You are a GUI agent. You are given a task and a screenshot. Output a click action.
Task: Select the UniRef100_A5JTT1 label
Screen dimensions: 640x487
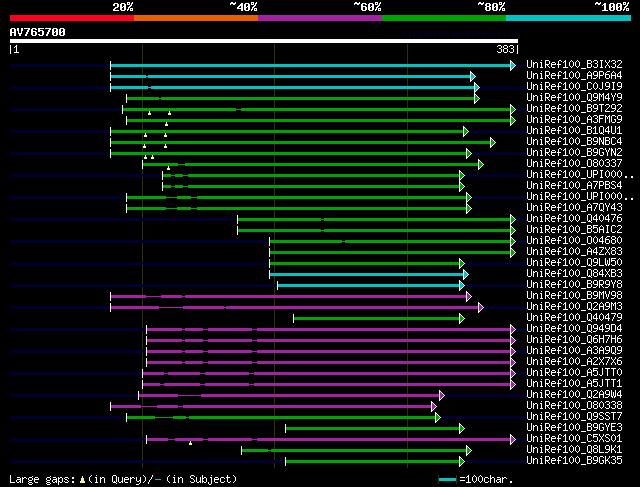point(574,384)
